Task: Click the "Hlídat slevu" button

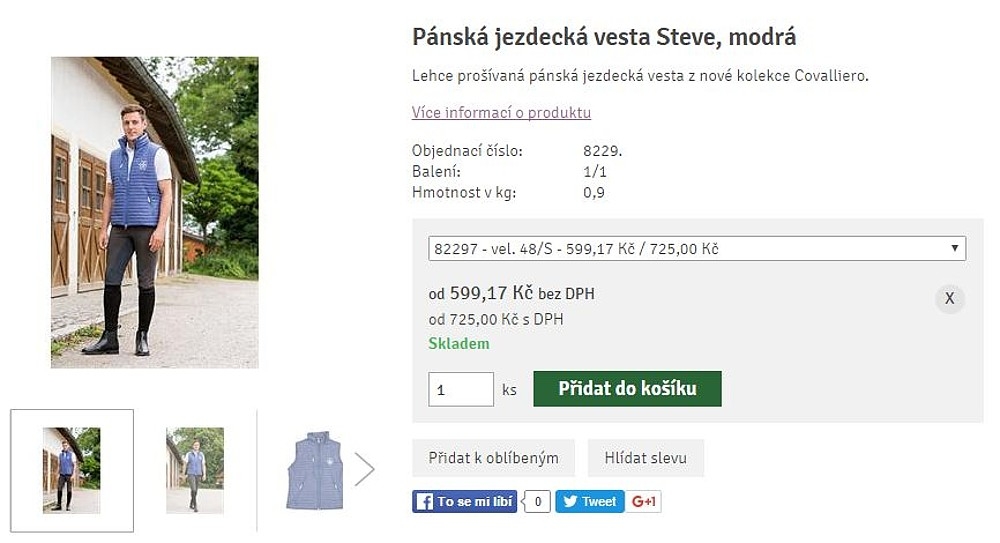Action: pos(645,458)
